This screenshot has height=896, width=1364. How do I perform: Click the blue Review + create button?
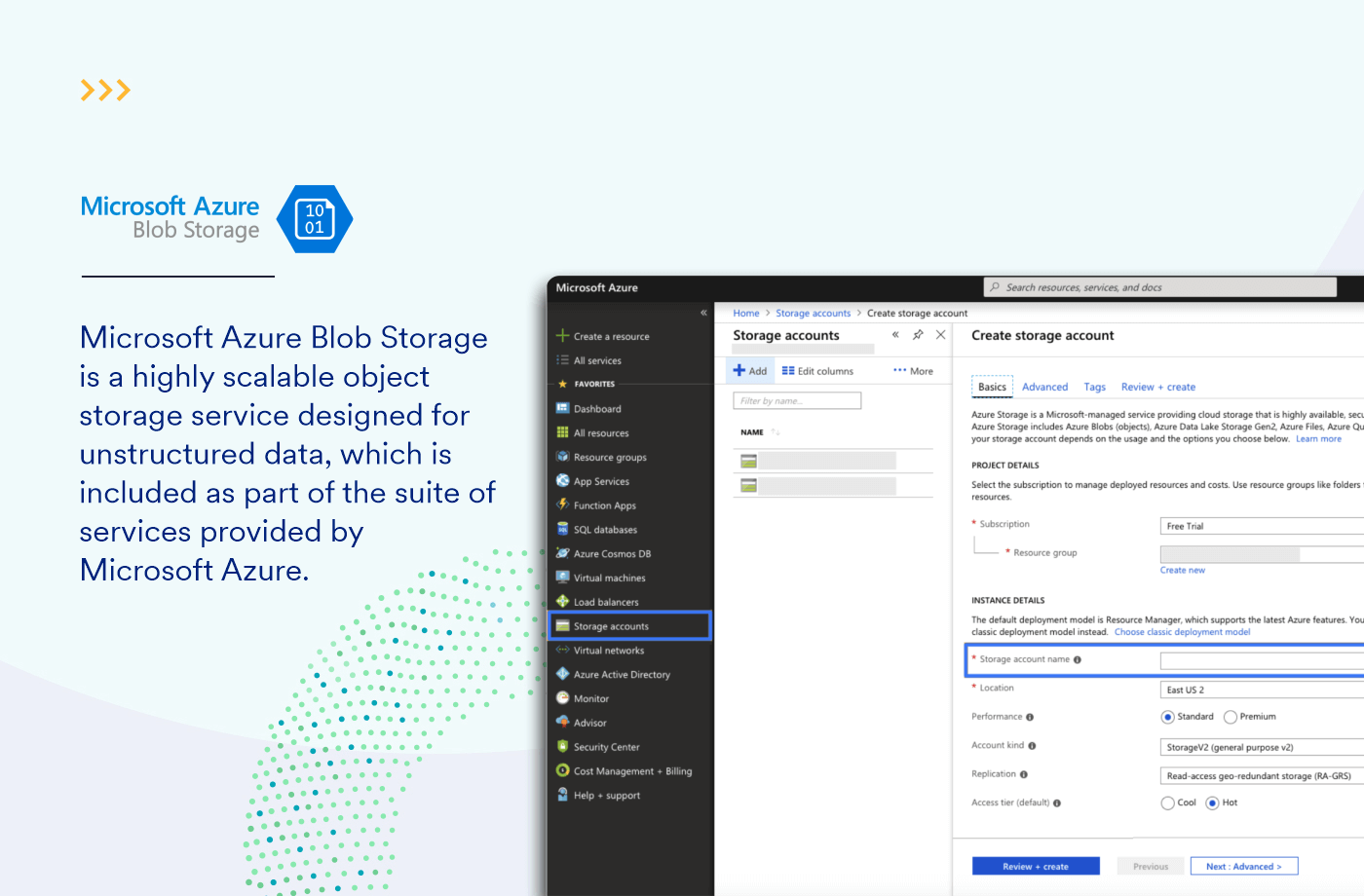[1036, 866]
